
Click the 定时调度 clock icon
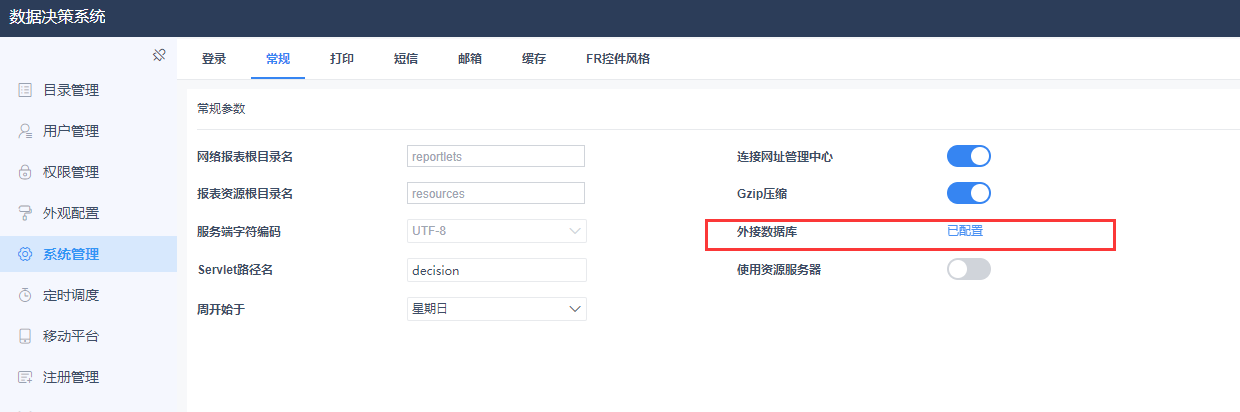[x=25, y=295]
